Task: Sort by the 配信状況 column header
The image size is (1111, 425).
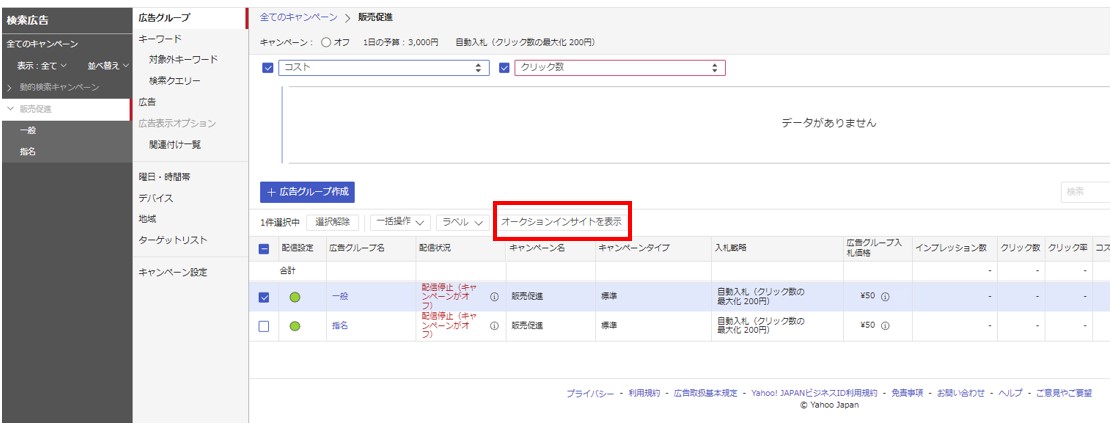Action: click(x=435, y=249)
